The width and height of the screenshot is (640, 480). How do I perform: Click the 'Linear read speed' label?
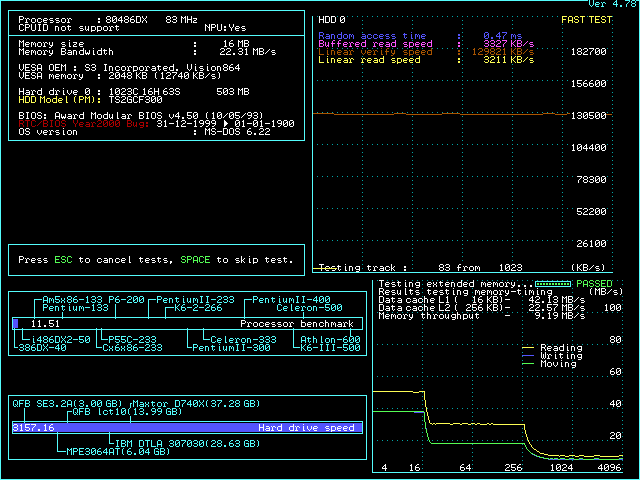click(x=369, y=60)
